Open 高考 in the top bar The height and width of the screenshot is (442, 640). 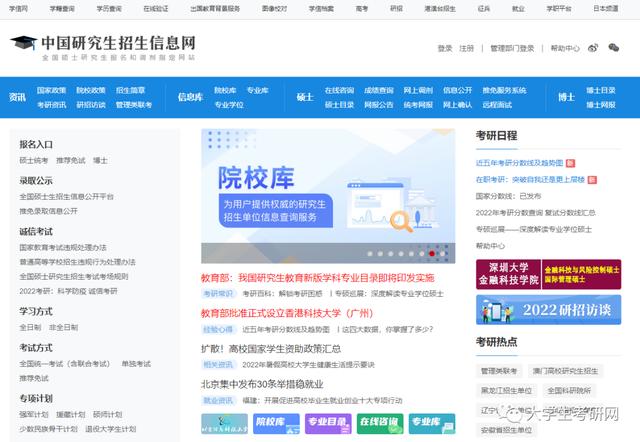click(x=362, y=8)
